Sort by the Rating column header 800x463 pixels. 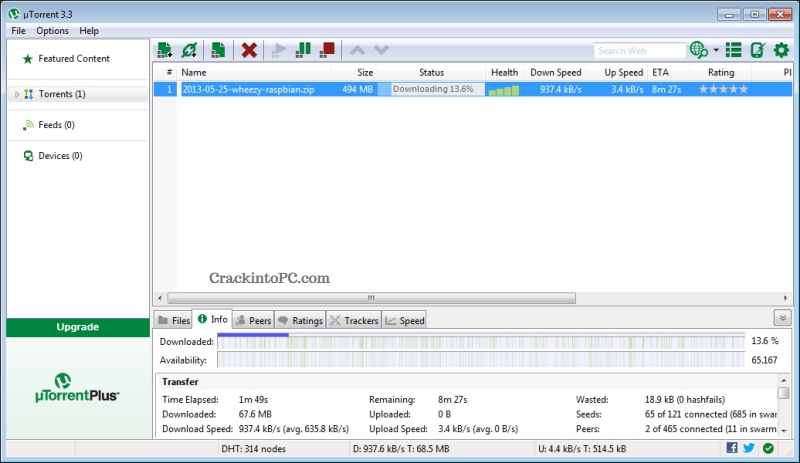[721, 72]
